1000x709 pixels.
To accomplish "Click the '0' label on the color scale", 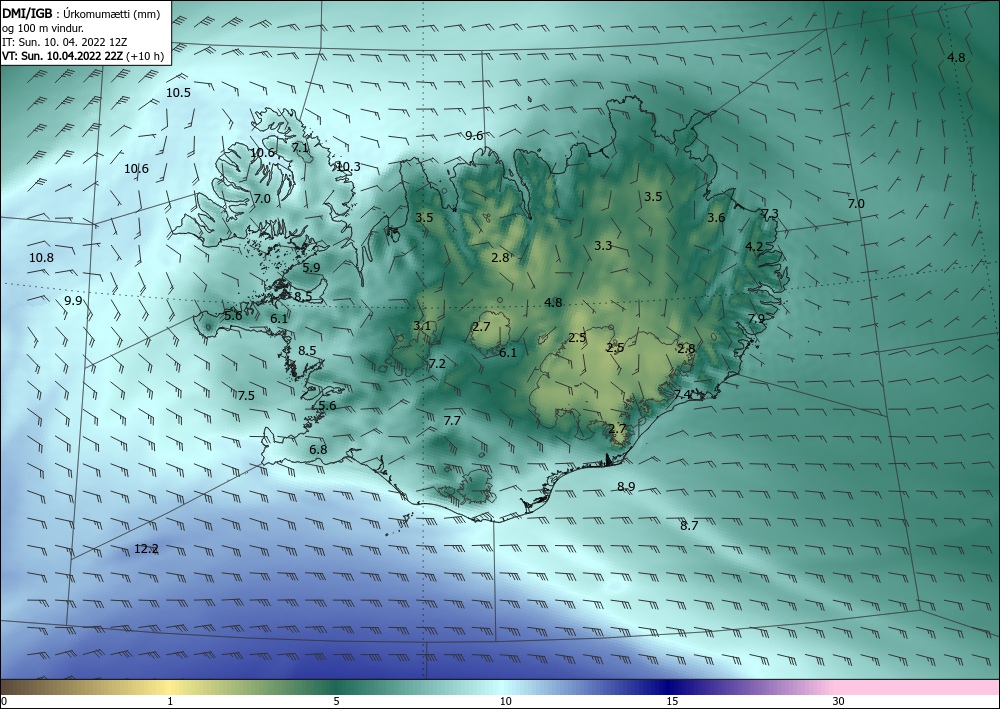I will tap(4, 702).
